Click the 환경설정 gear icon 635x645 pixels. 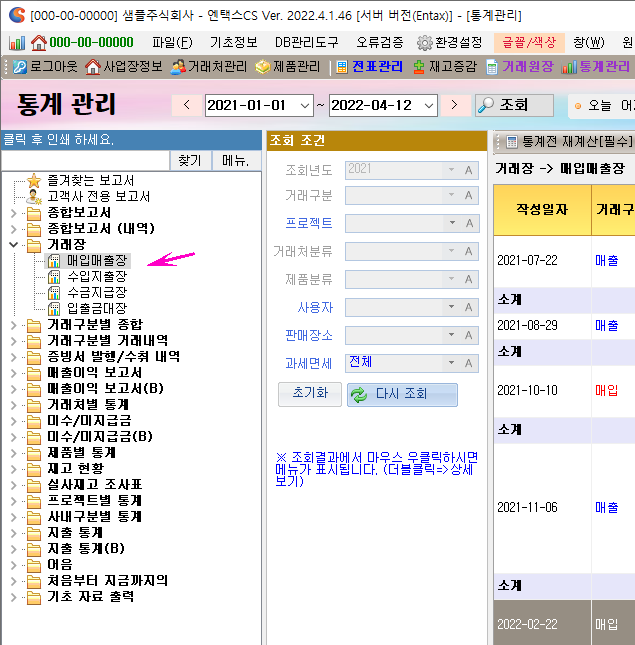pyautogui.click(x=425, y=42)
